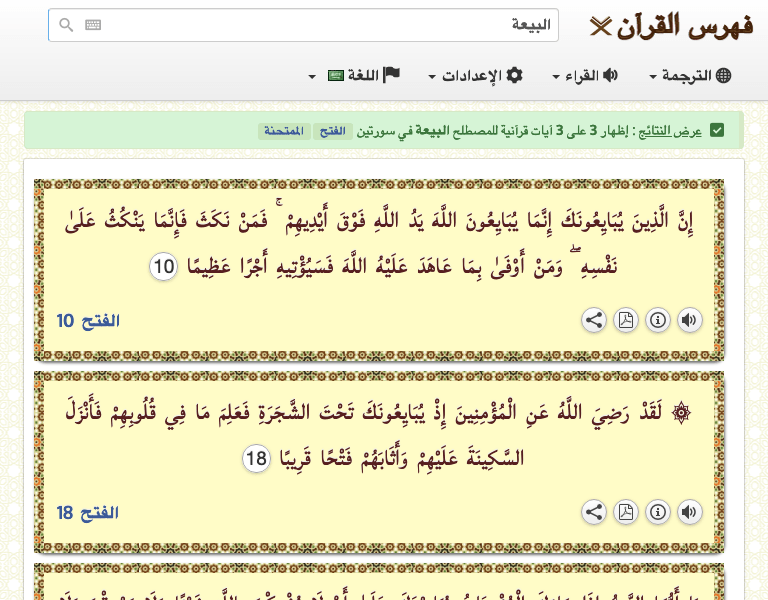Export verse 10 as PDF
Screen dimensions: 768x600
pos(626,320)
